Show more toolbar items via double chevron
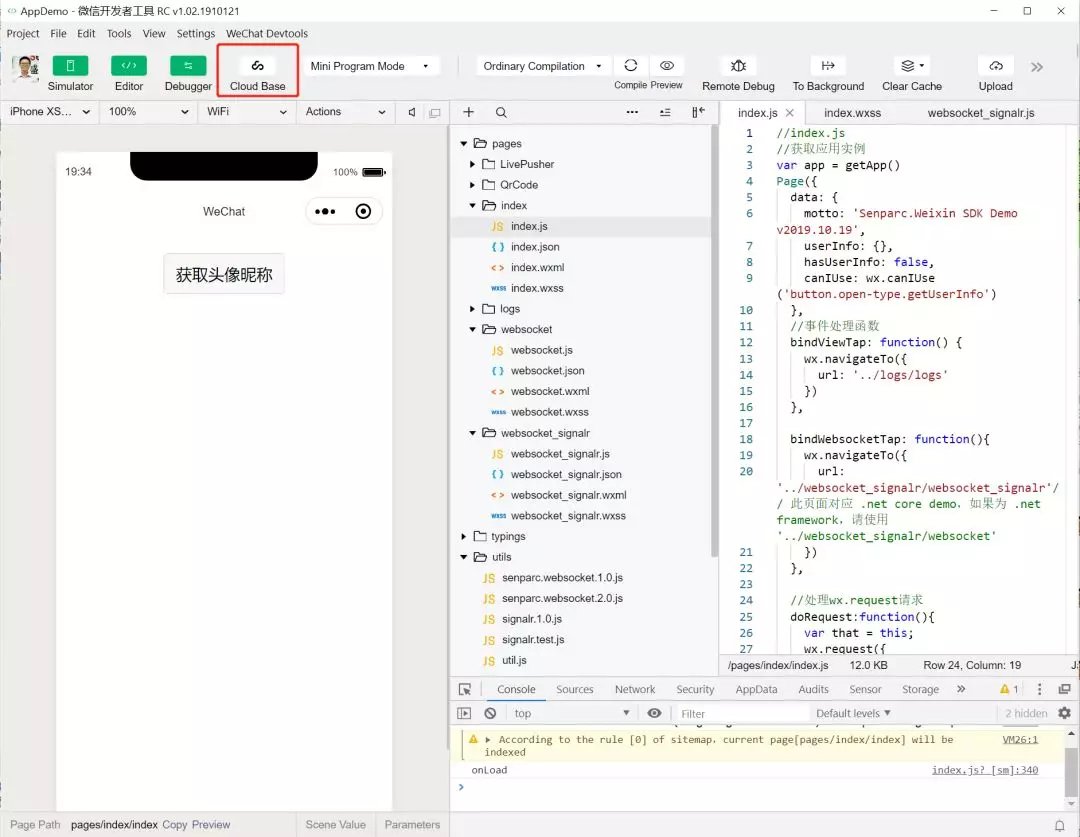1080x837 pixels. click(1037, 67)
